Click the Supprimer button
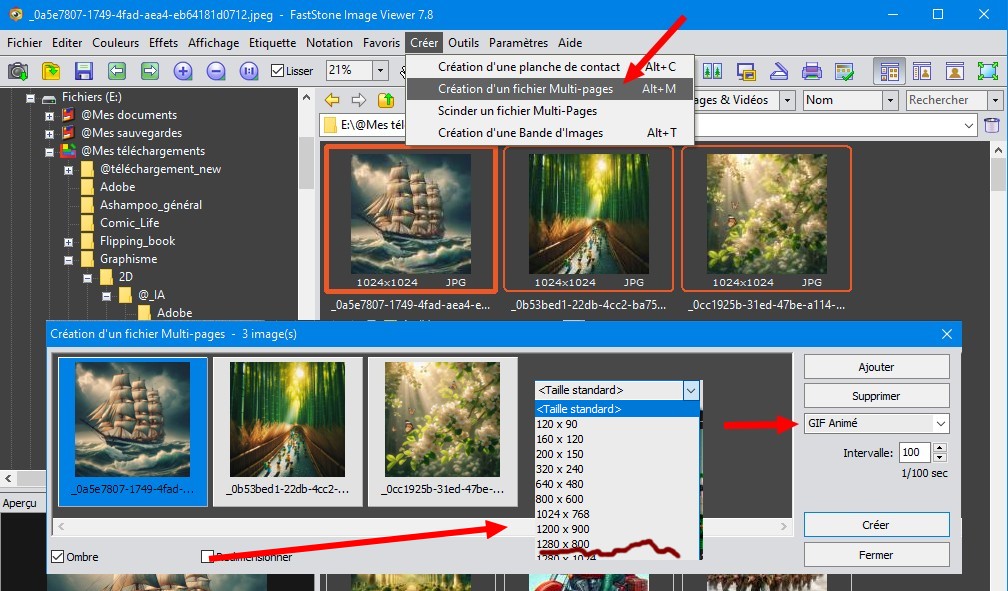This screenshot has width=1008, height=591. point(876,396)
